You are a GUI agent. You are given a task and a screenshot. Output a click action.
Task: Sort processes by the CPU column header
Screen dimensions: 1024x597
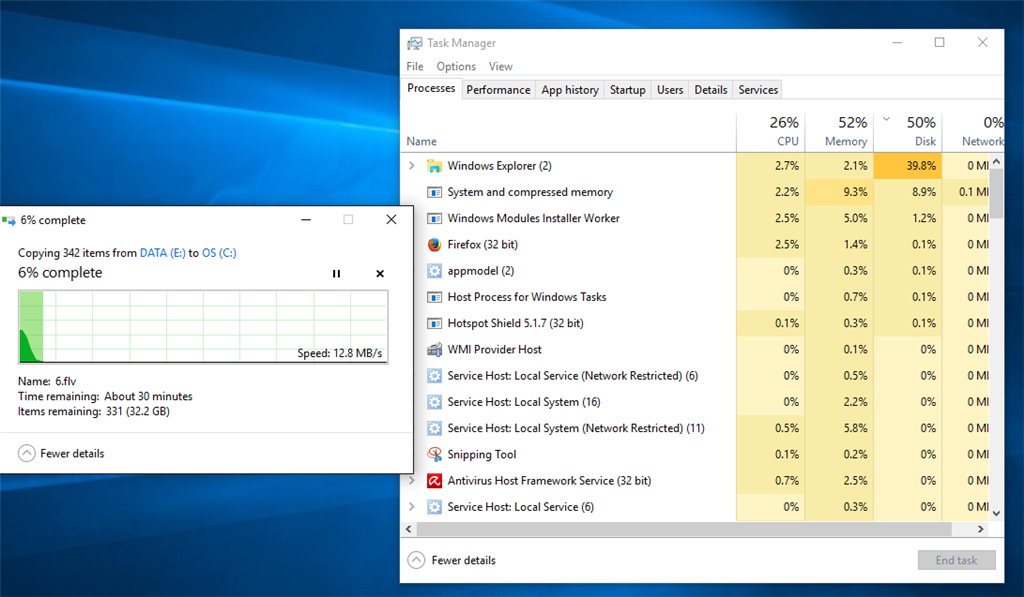[x=771, y=132]
